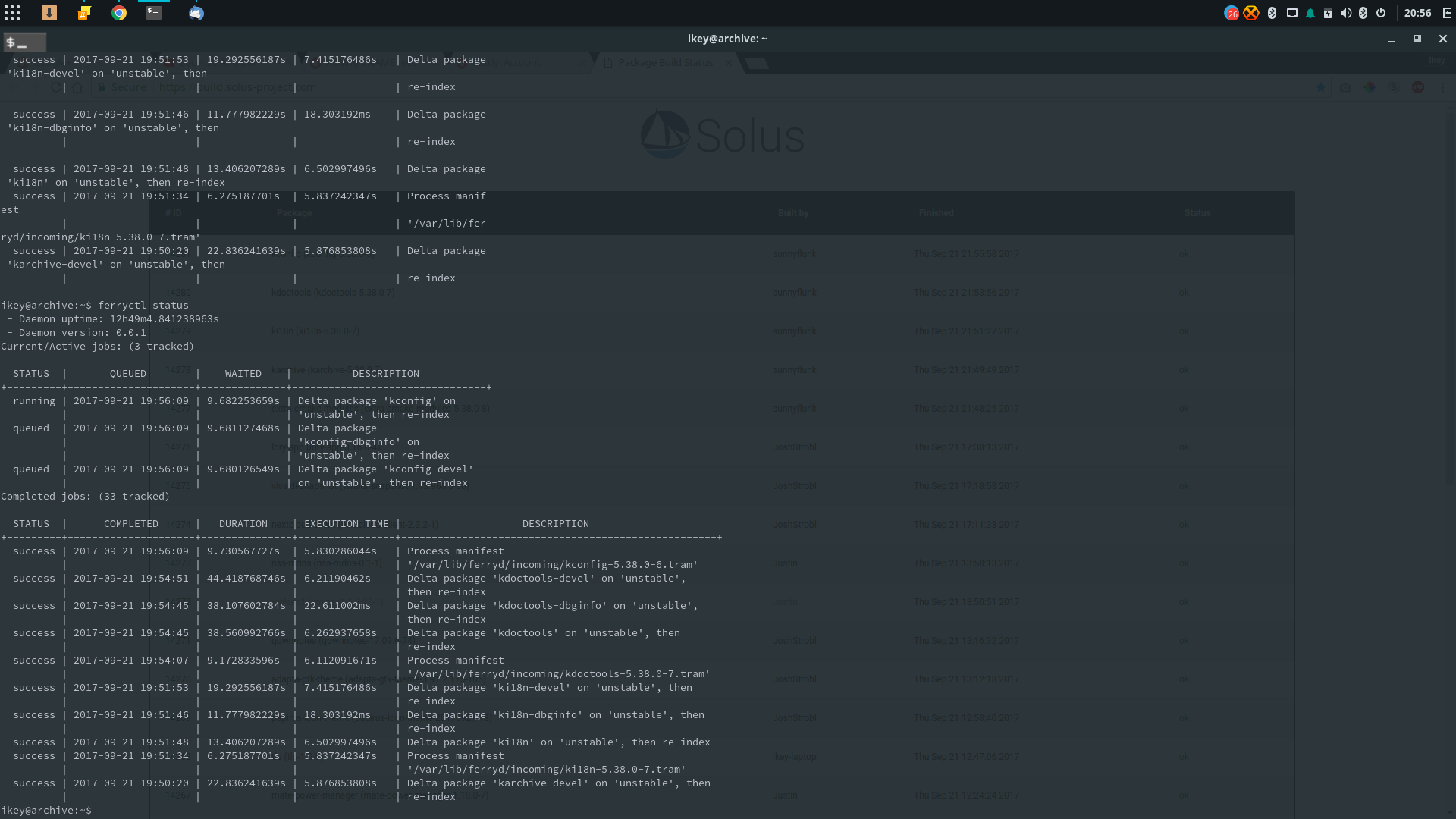The height and width of the screenshot is (819, 1456).
Task: Click the execution time 22.611002ms
Action: click(337, 606)
